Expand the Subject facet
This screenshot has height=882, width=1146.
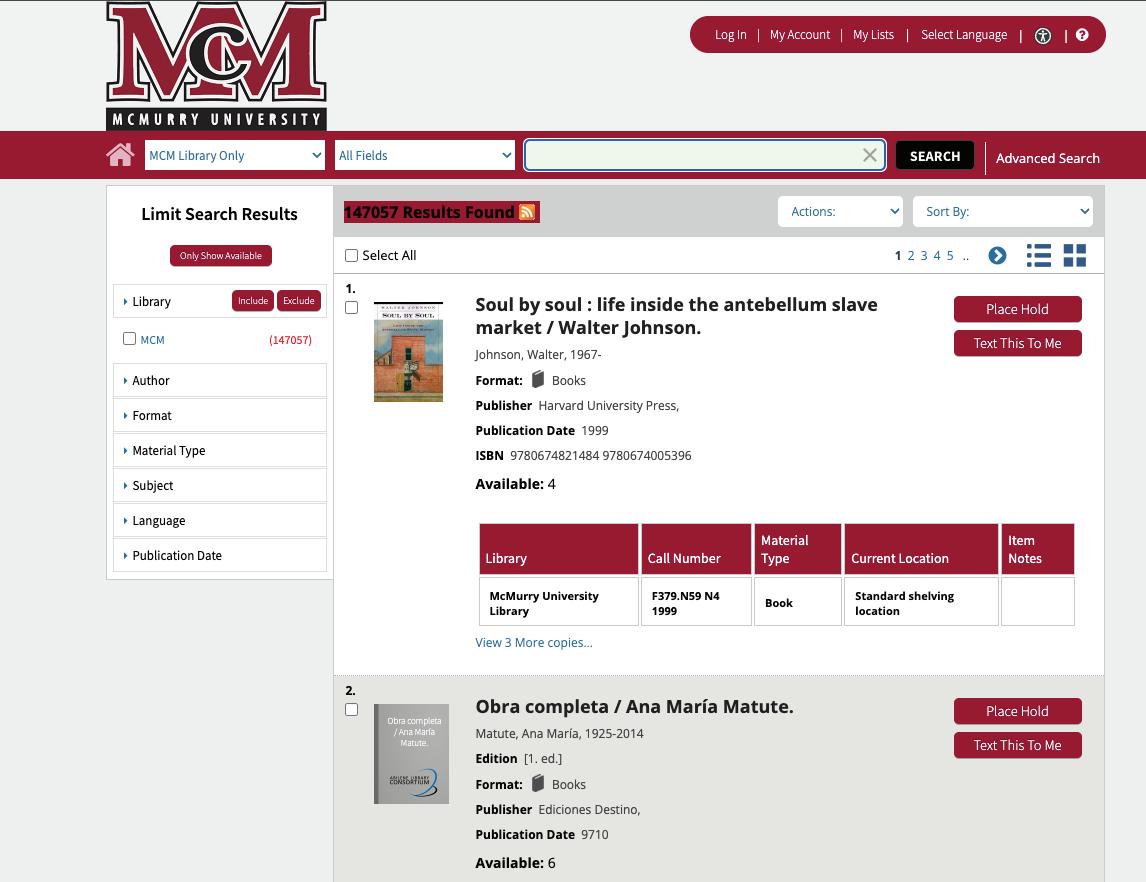point(220,486)
